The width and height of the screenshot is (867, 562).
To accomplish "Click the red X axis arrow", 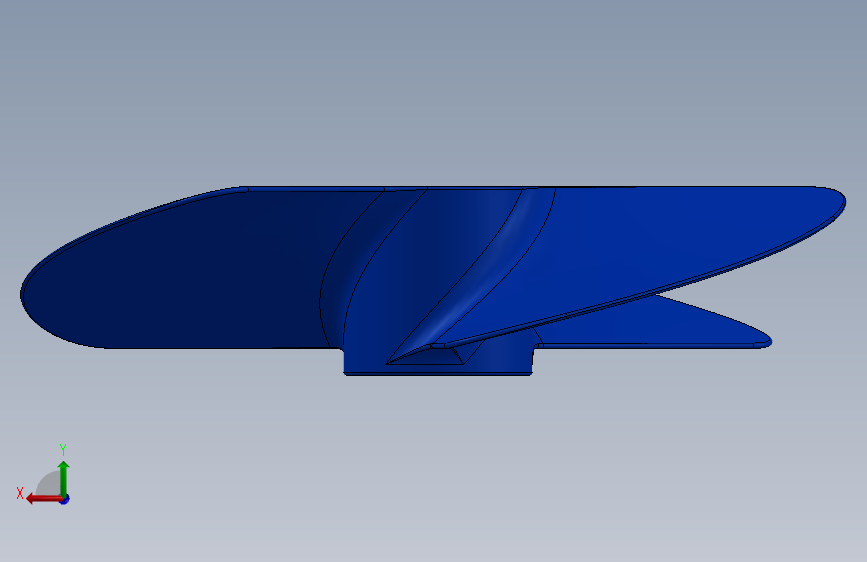I will (x=45, y=499).
